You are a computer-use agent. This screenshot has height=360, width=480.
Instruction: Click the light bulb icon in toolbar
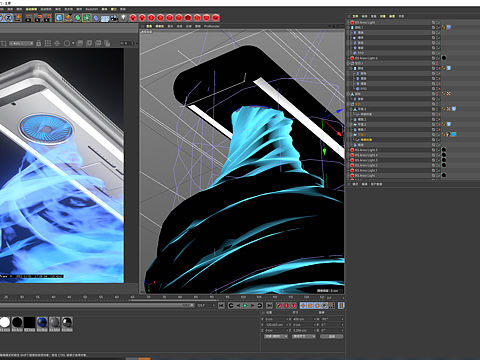(x=123, y=17)
